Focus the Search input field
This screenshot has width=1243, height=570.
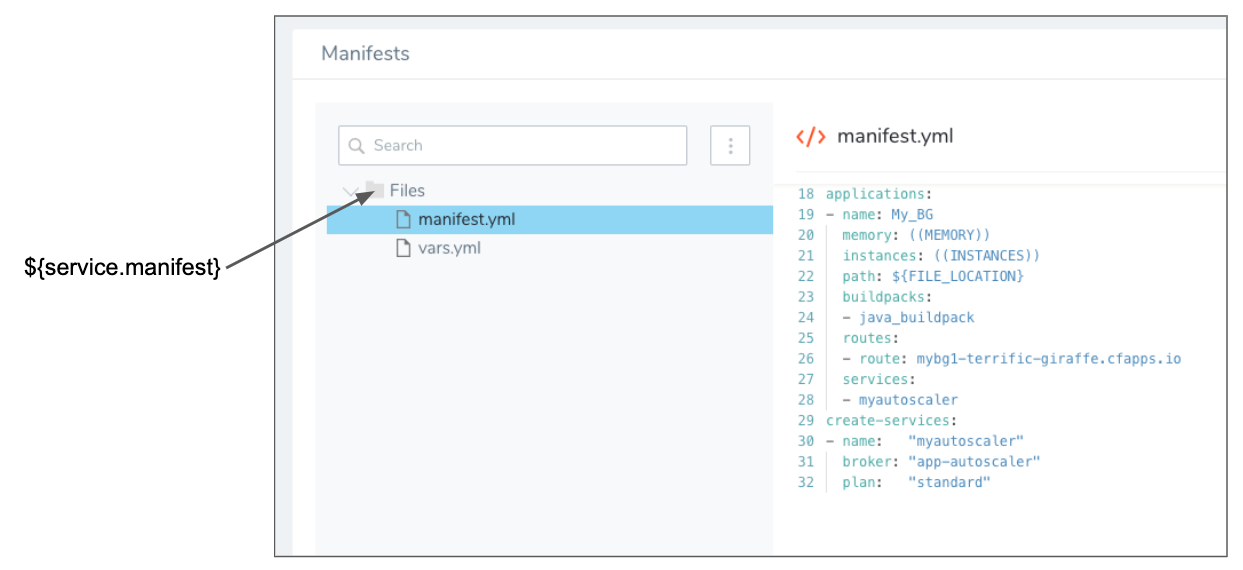point(513,146)
